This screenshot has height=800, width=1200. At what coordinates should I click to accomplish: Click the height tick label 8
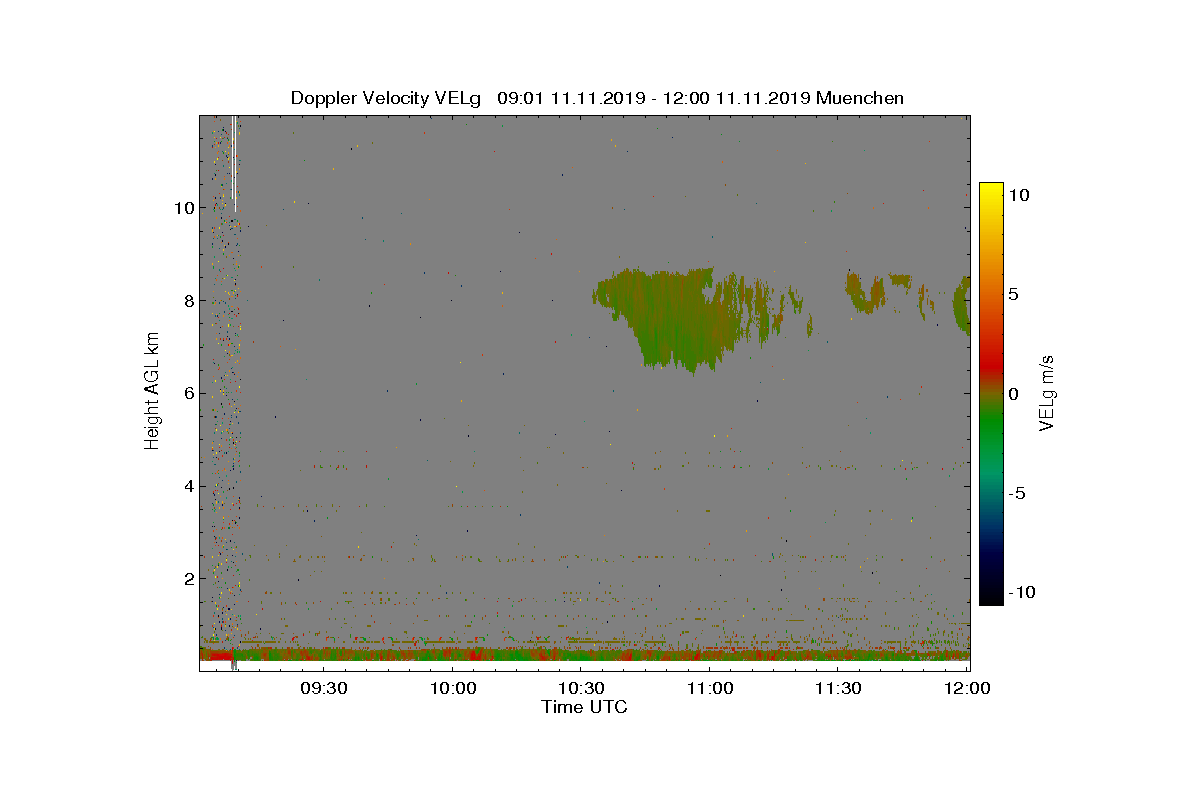187,300
